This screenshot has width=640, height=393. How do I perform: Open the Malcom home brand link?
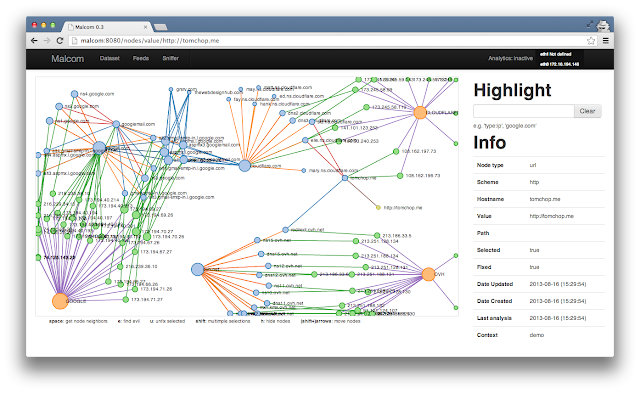pyautogui.click(x=67, y=59)
